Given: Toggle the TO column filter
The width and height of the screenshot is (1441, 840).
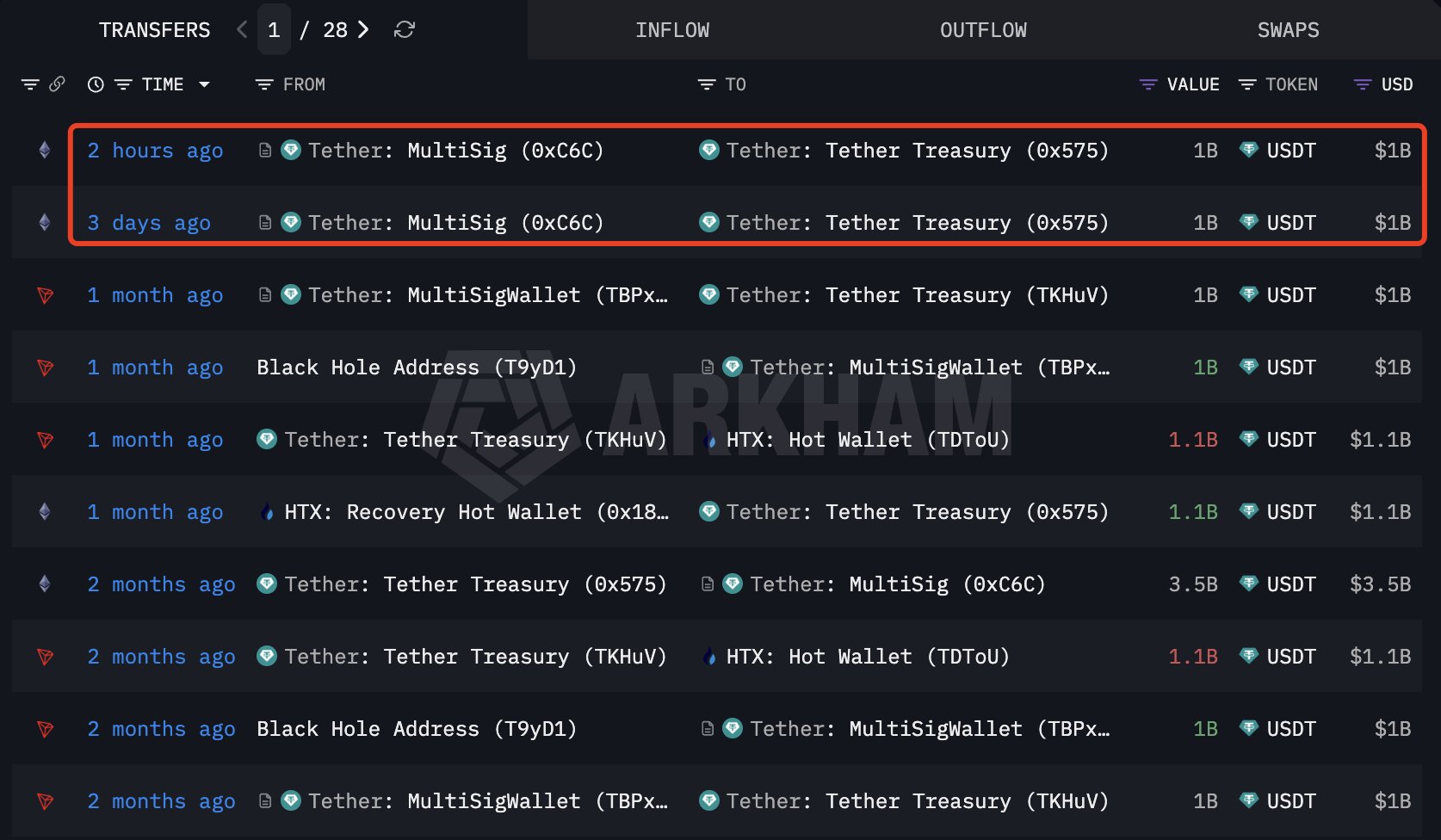Looking at the screenshot, I should (x=706, y=84).
